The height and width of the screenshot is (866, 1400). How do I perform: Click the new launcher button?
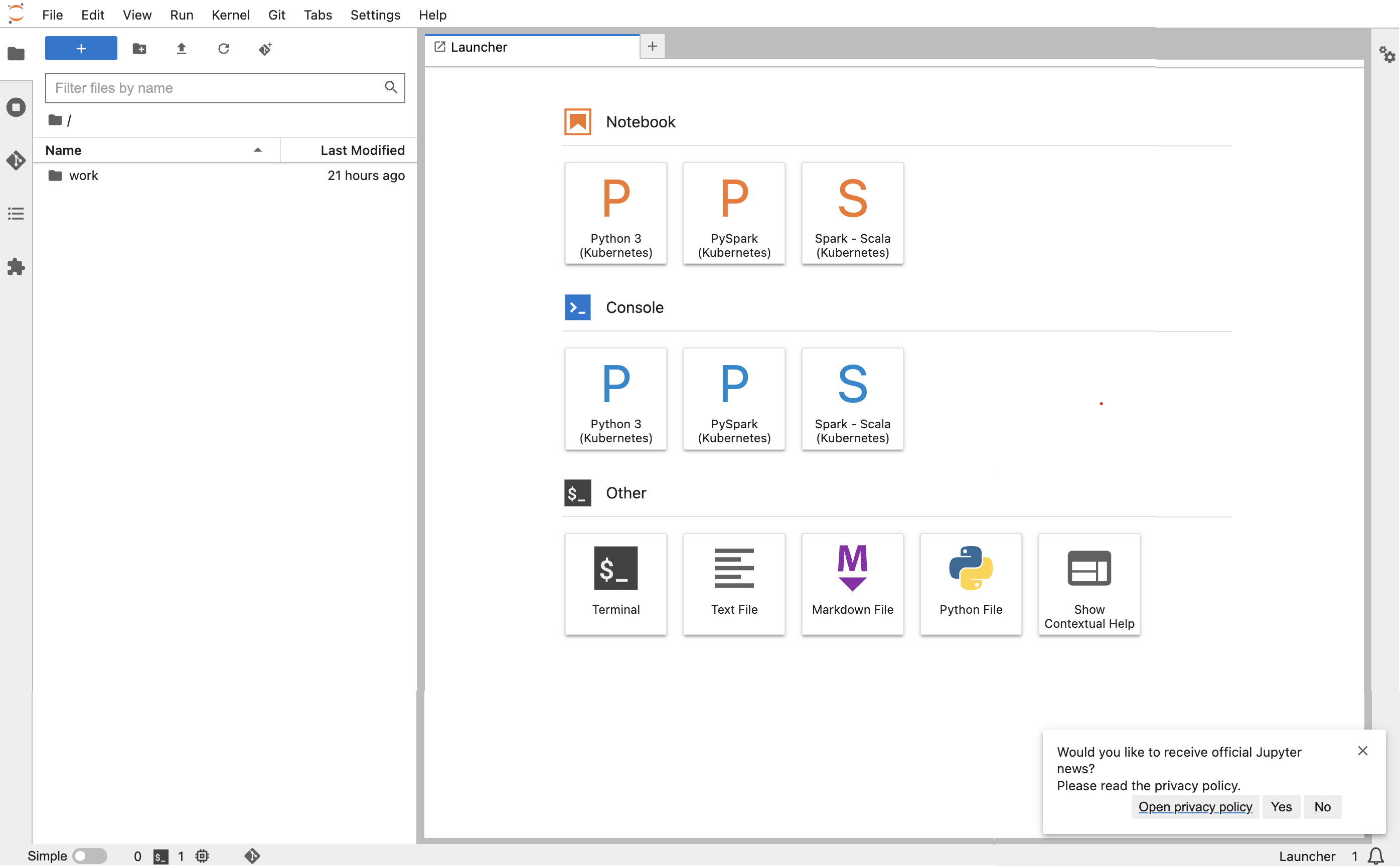click(x=81, y=47)
